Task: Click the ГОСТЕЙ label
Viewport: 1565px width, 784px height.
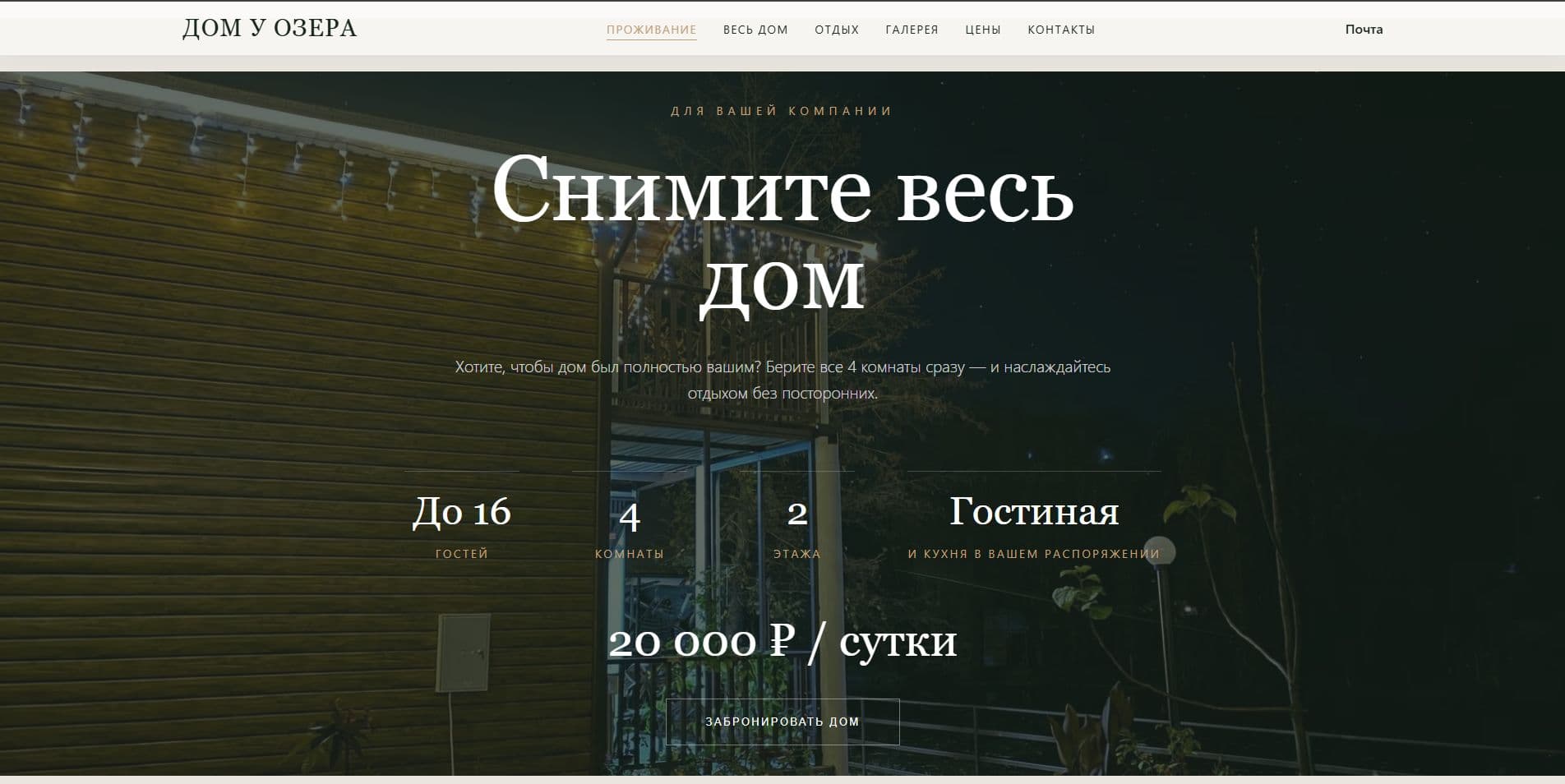Action: pyautogui.click(x=462, y=554)
